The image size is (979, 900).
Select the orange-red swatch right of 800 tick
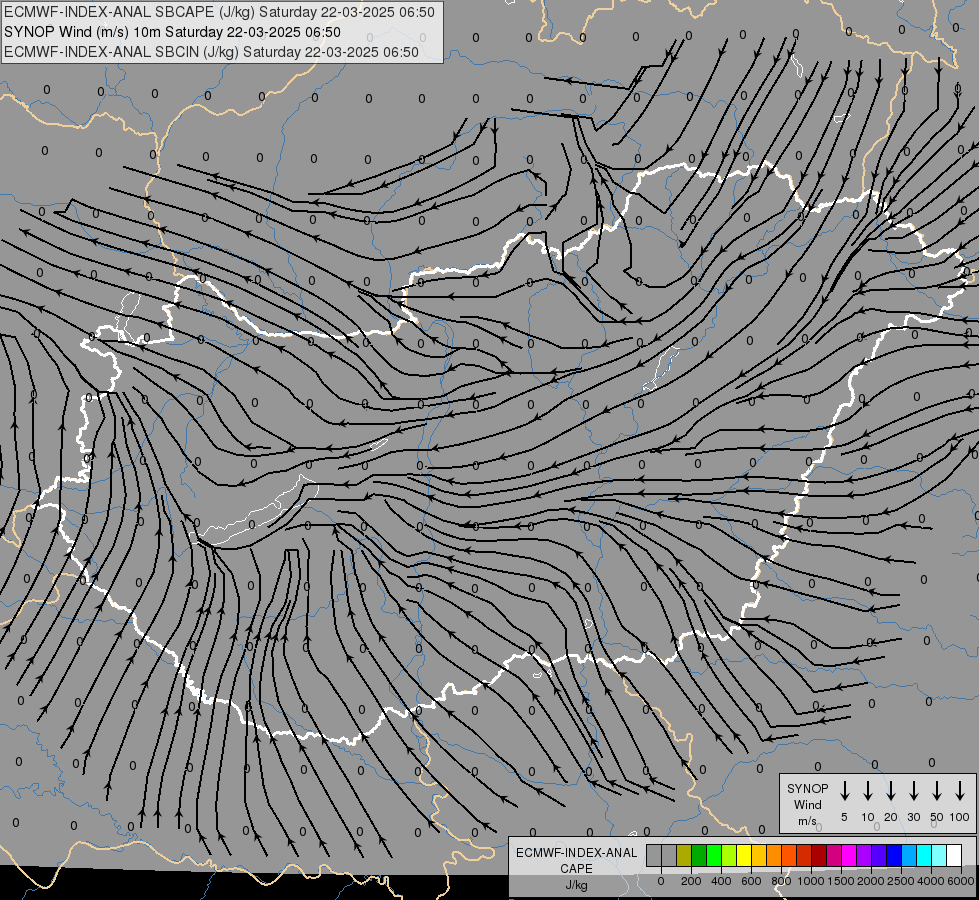pos(789,856)
